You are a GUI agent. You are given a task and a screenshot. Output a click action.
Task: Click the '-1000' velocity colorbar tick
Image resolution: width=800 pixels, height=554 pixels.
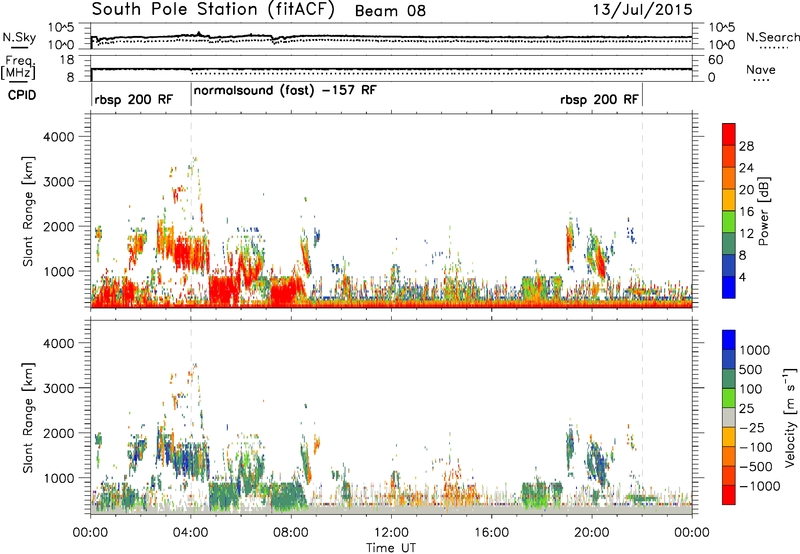pos(760,486)
